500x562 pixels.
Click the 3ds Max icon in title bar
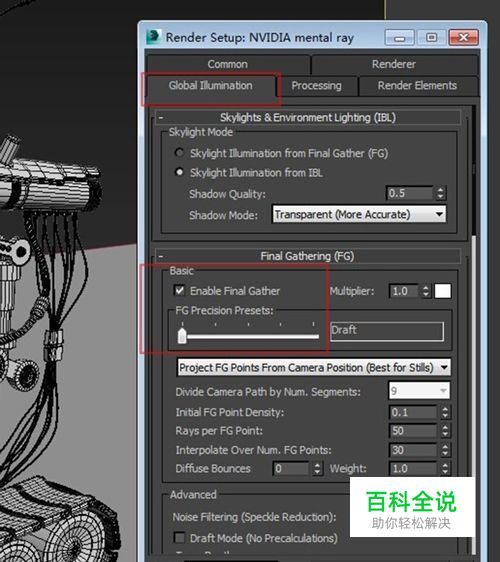[153, 37]
